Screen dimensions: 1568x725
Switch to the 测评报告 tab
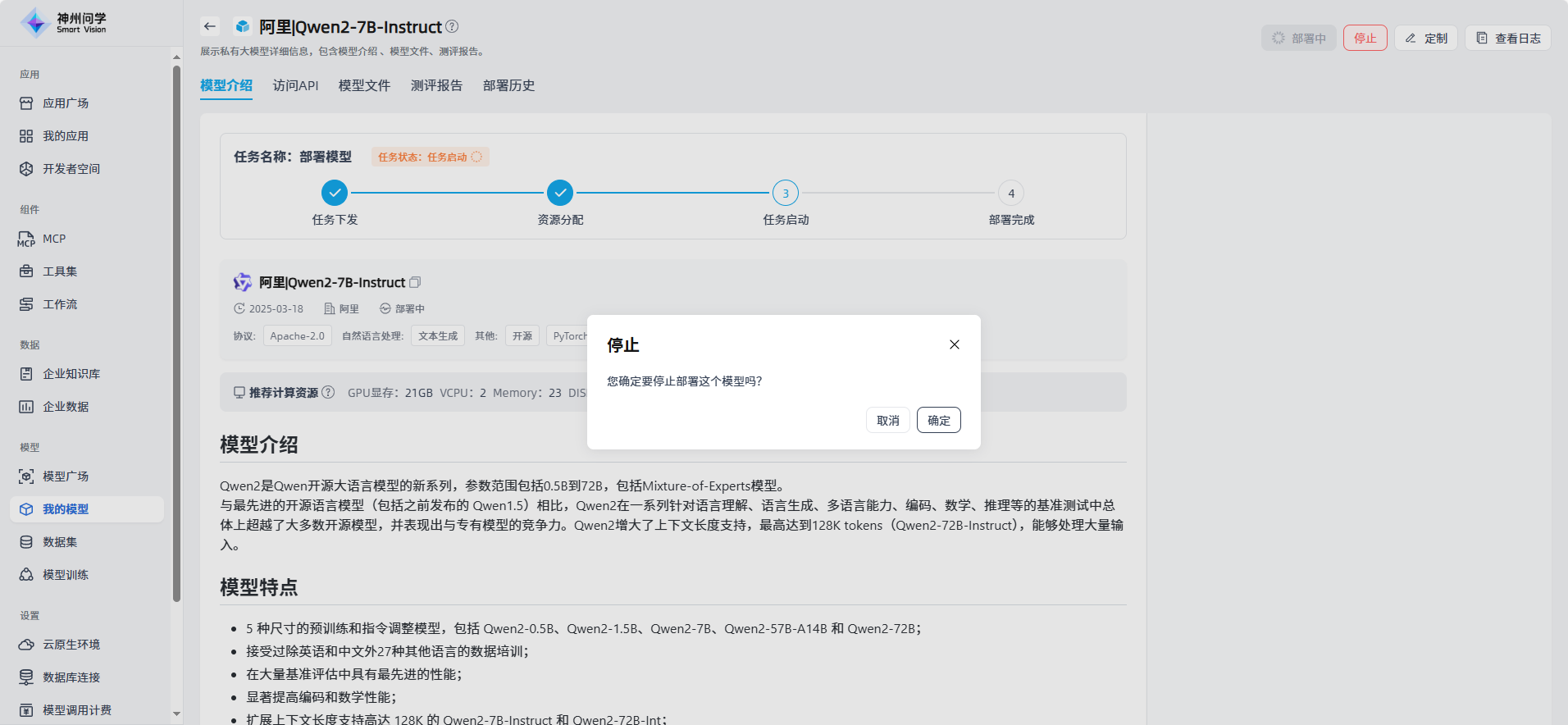436,85
